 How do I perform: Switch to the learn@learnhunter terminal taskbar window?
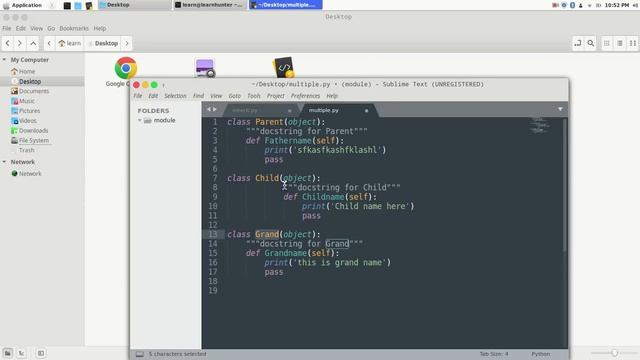click(x=210, y=5)
